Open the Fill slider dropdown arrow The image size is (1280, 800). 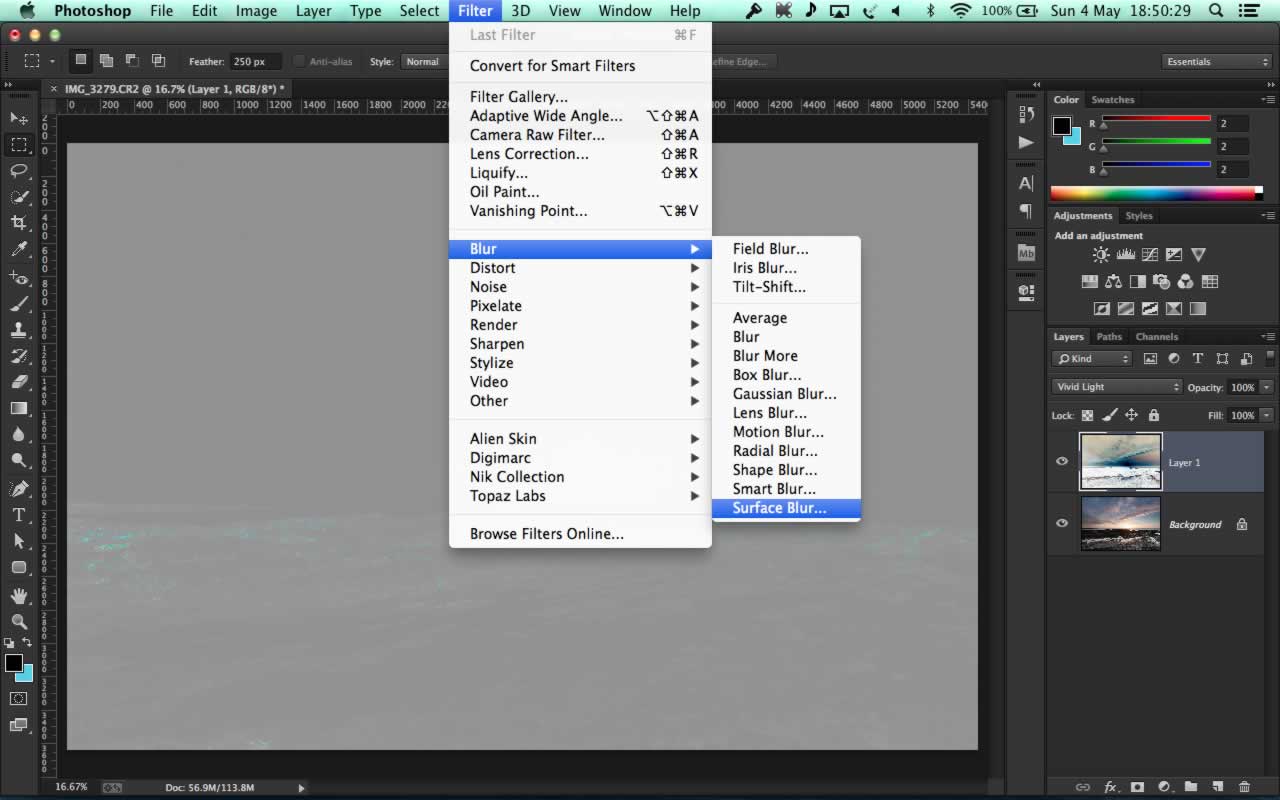point(1267,415)
